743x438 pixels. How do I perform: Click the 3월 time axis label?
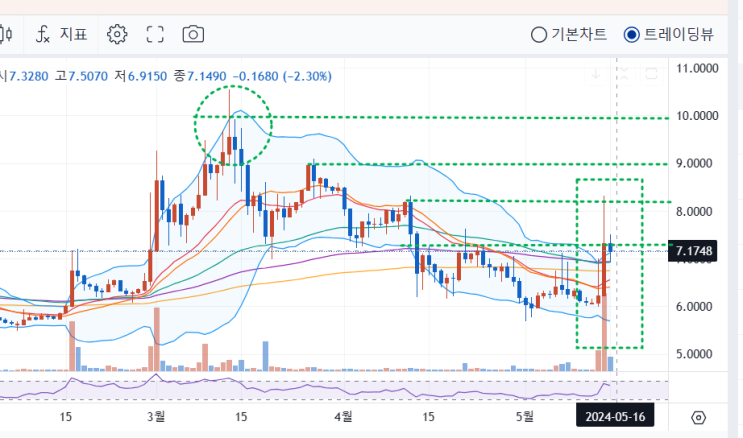point(156,417)
